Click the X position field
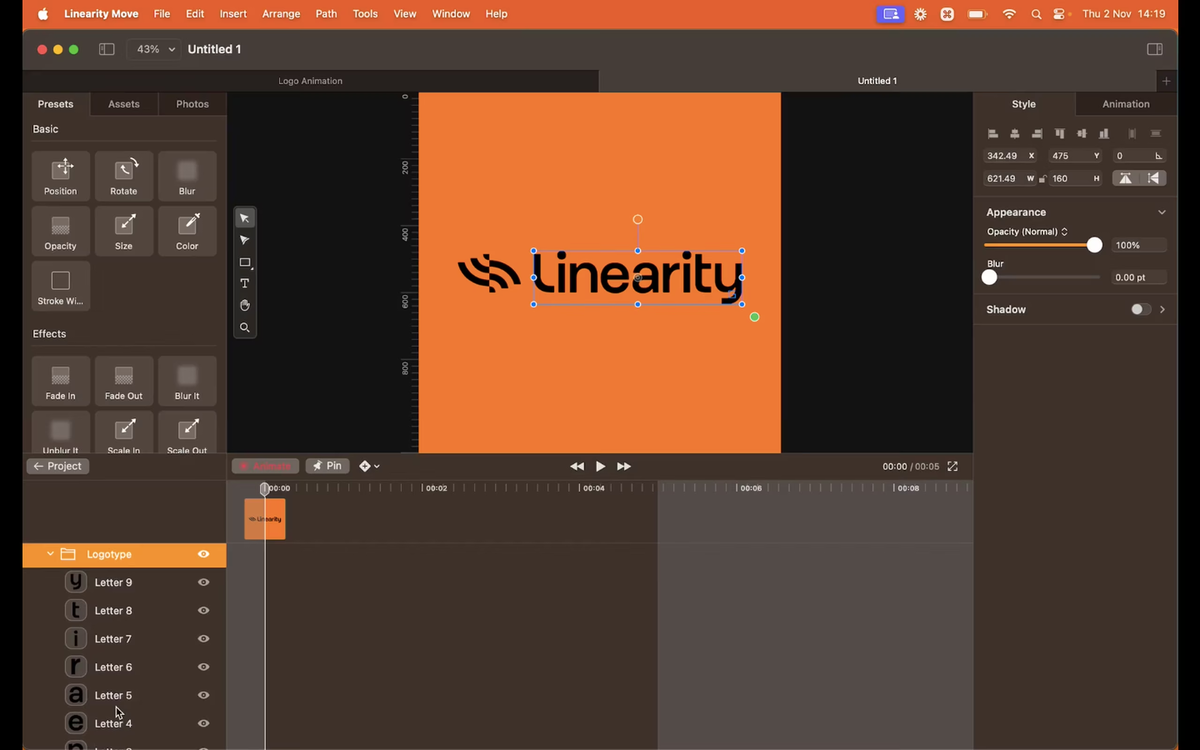 [1012, 156]
